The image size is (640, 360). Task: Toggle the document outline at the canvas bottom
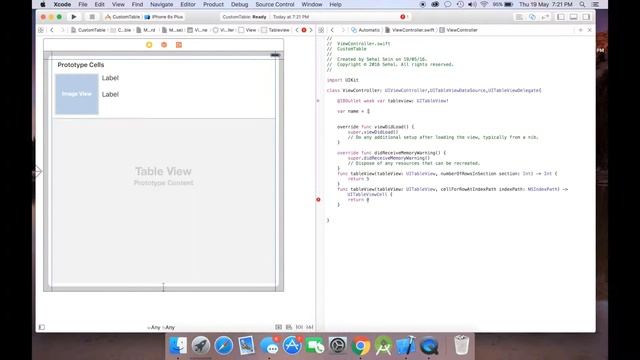coord(42,327)
